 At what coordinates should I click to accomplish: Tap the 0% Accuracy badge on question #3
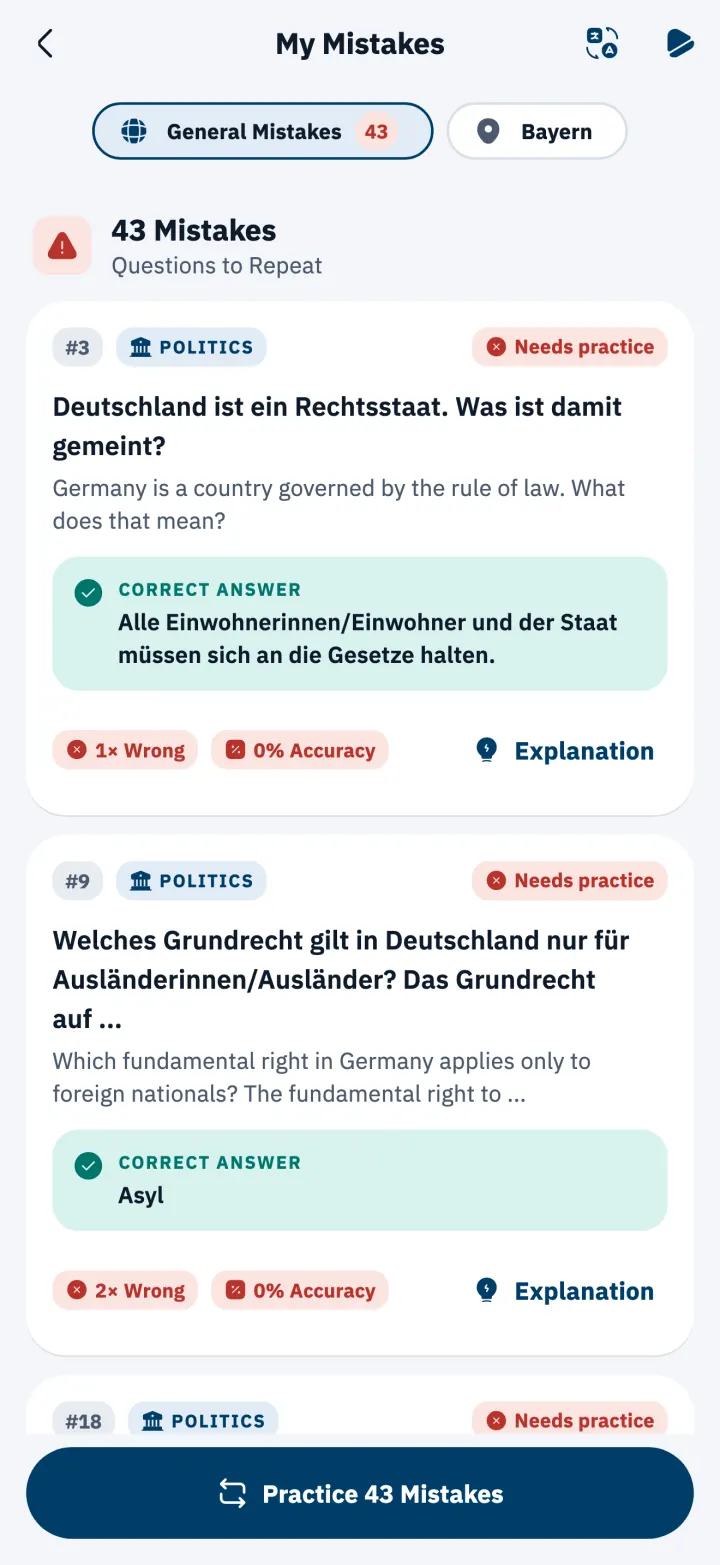(300, 750)
